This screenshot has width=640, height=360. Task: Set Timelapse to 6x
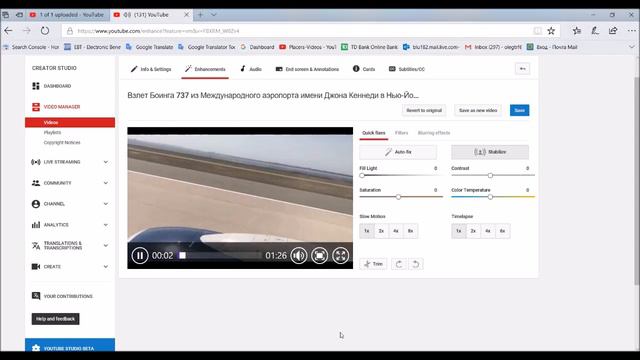[502, 231]
